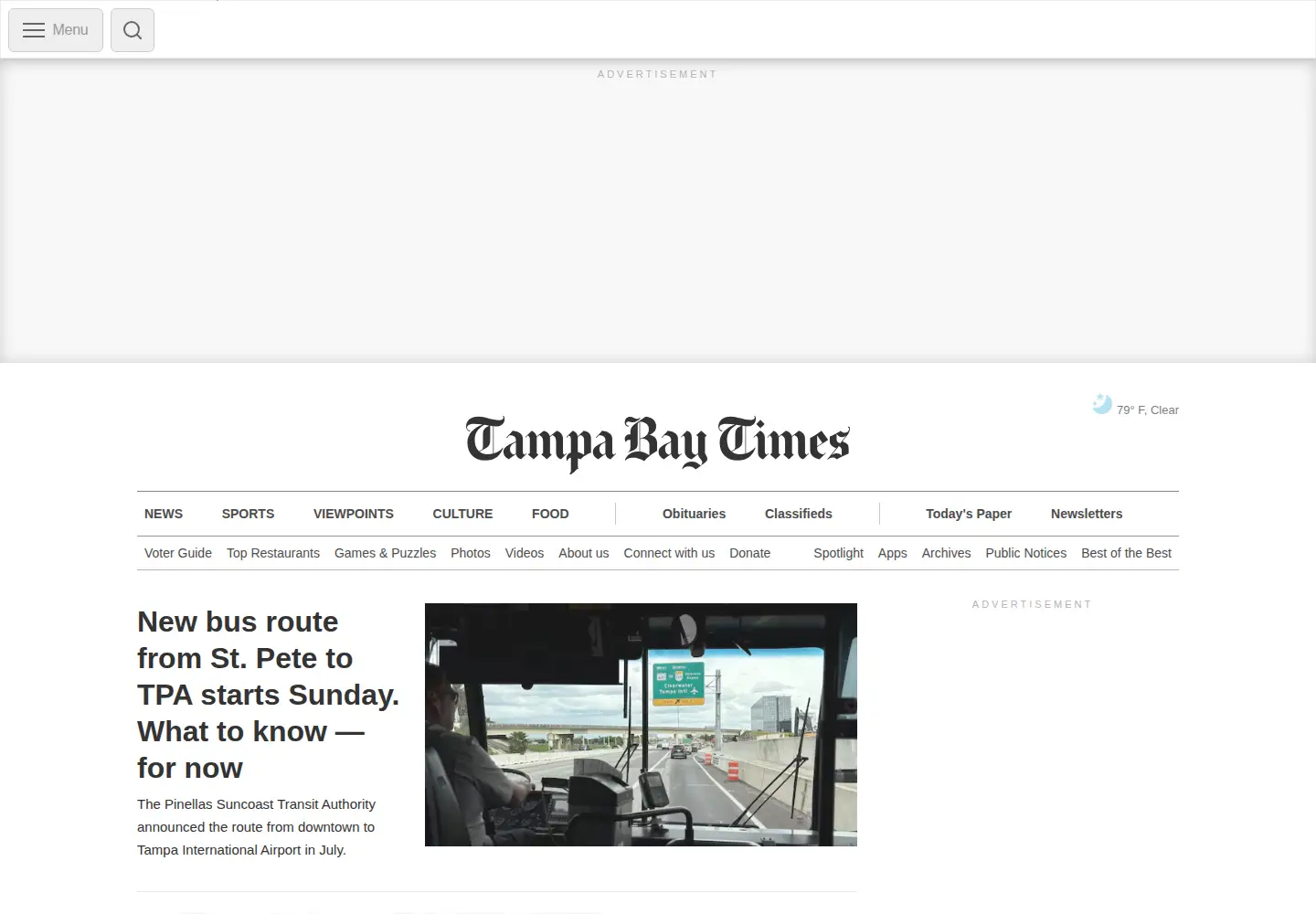This screenshot has height=914, width=1316.
Task: Click the Tampa Bay Times logo
Action: pyautogui.click(x=658, y=443)
